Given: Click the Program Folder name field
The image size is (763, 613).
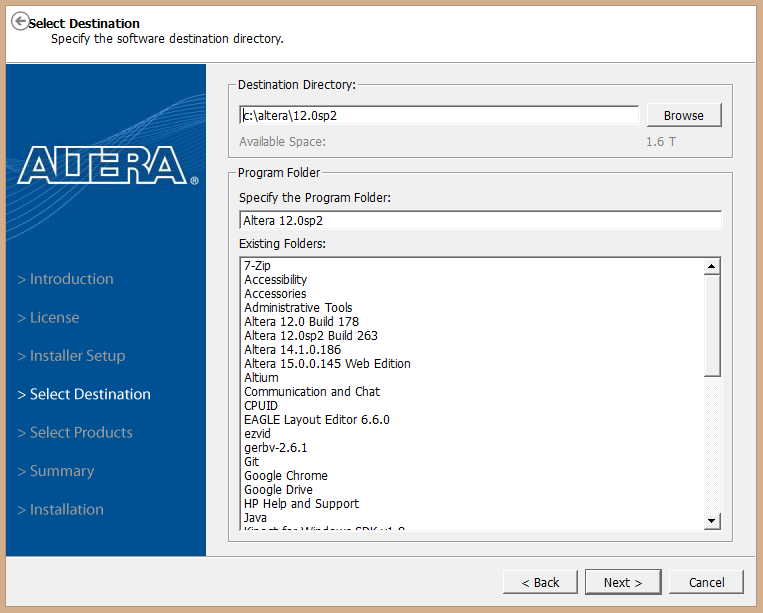Looking at the screenshot, I should pyautogui.click(x=480, y=220).
